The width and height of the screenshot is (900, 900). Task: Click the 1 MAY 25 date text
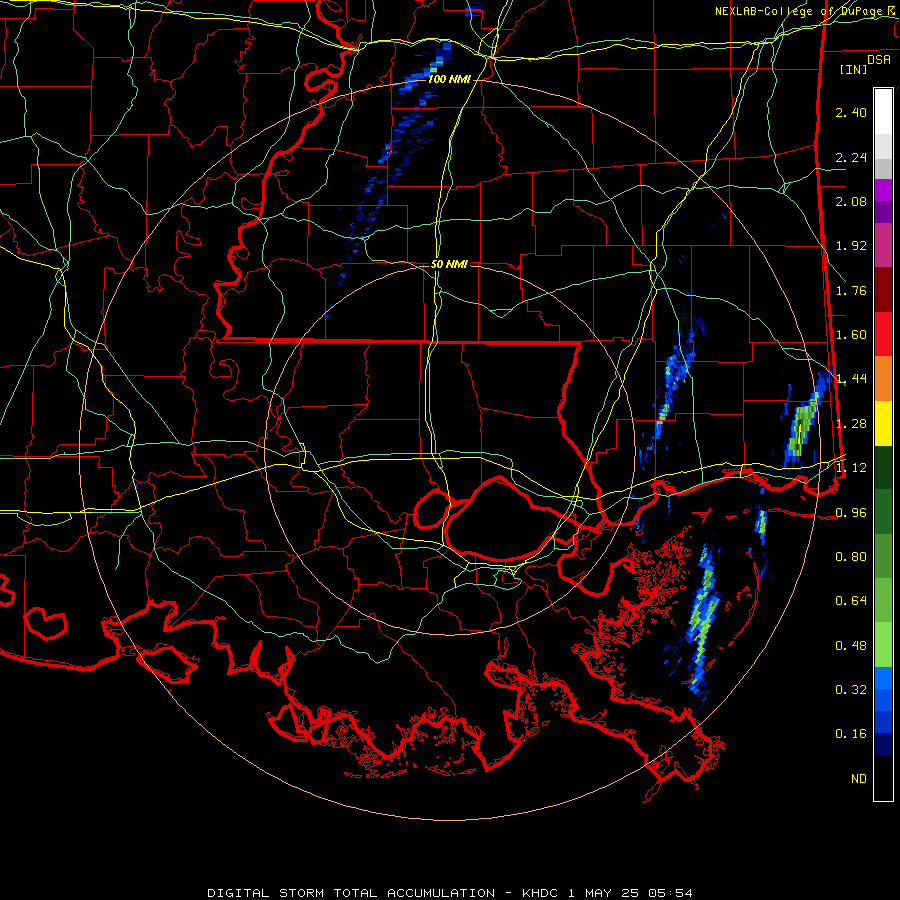[603, 893]
